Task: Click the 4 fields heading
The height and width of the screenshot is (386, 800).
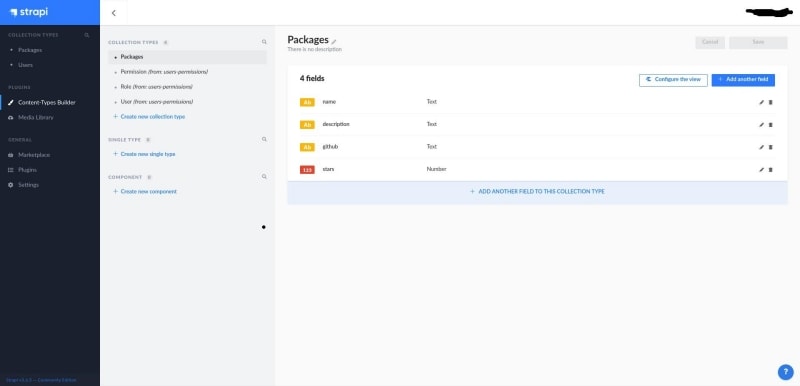Action: tap(312, 79)
